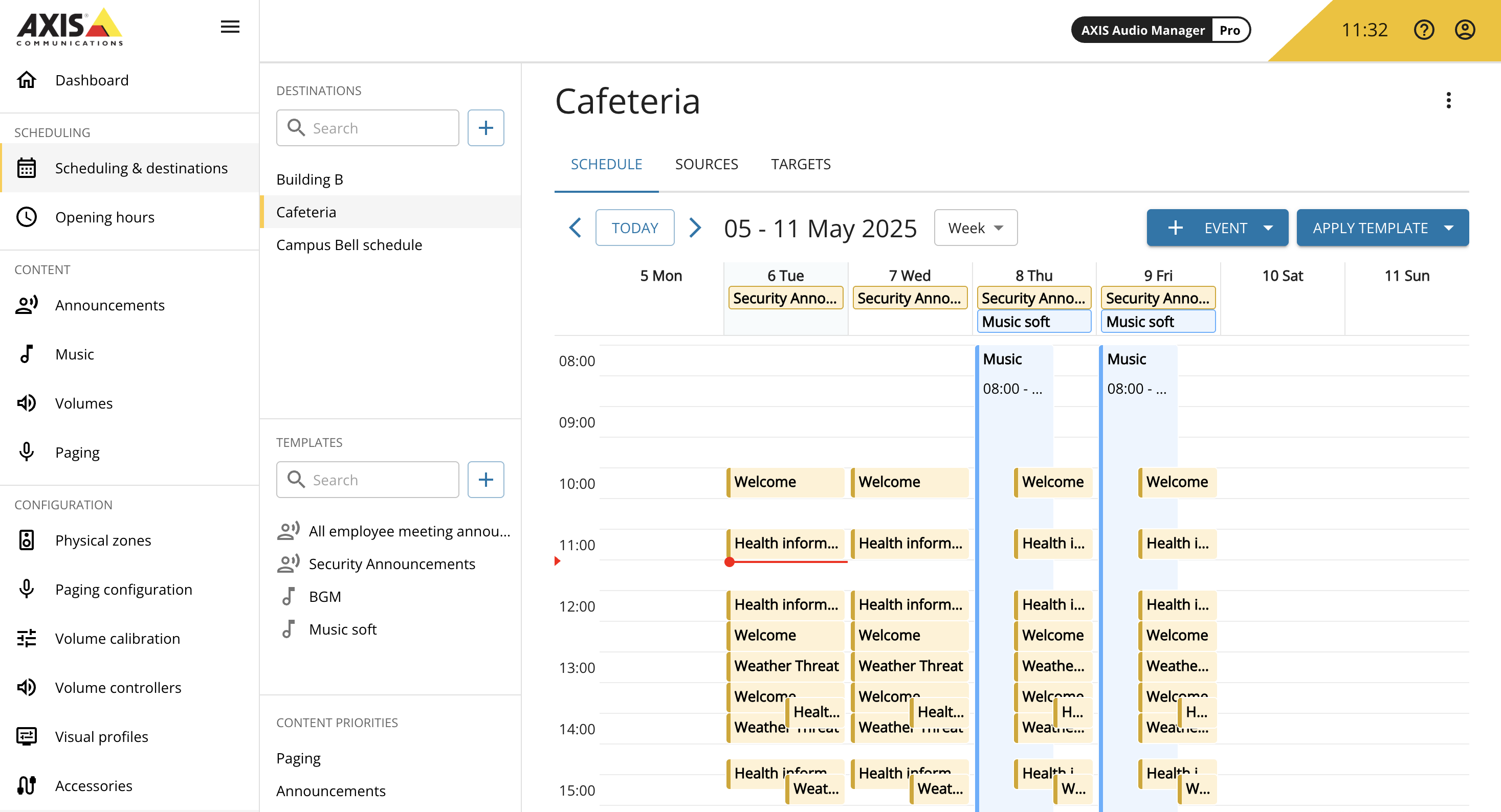Open Wednesday's 11:00 Health information event
1501x812 pixels.
pyautogui.click(x=910, y=543)
